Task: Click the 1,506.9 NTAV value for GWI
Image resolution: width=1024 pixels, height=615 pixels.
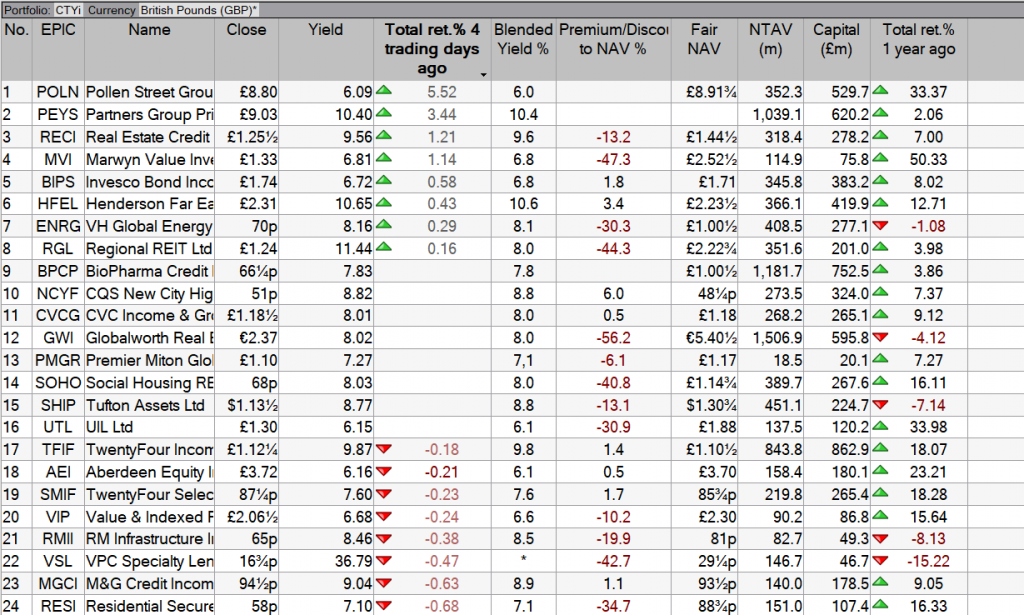Action: (777, 338)
